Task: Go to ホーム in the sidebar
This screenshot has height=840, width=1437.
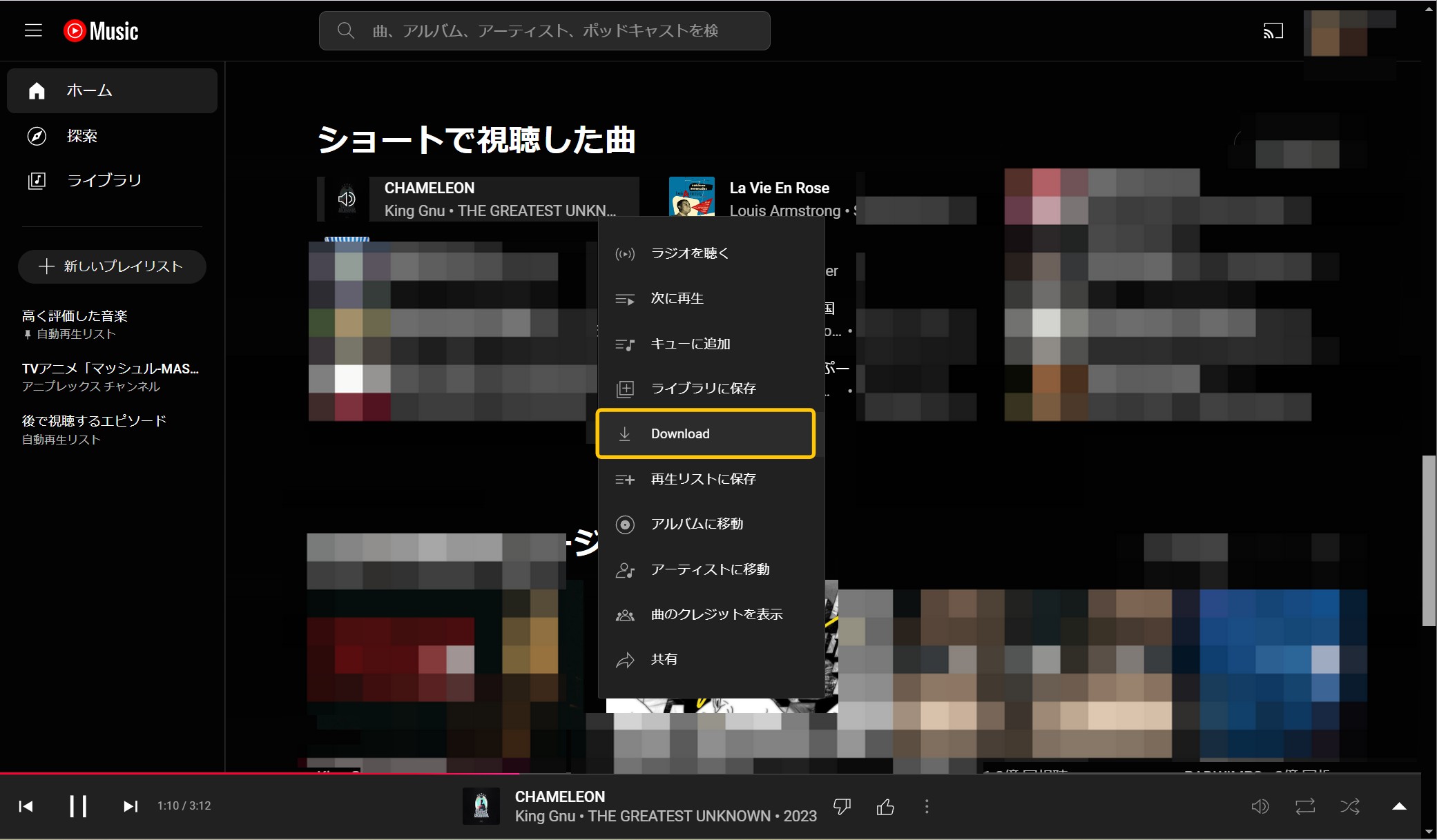Action: (112, 90)
